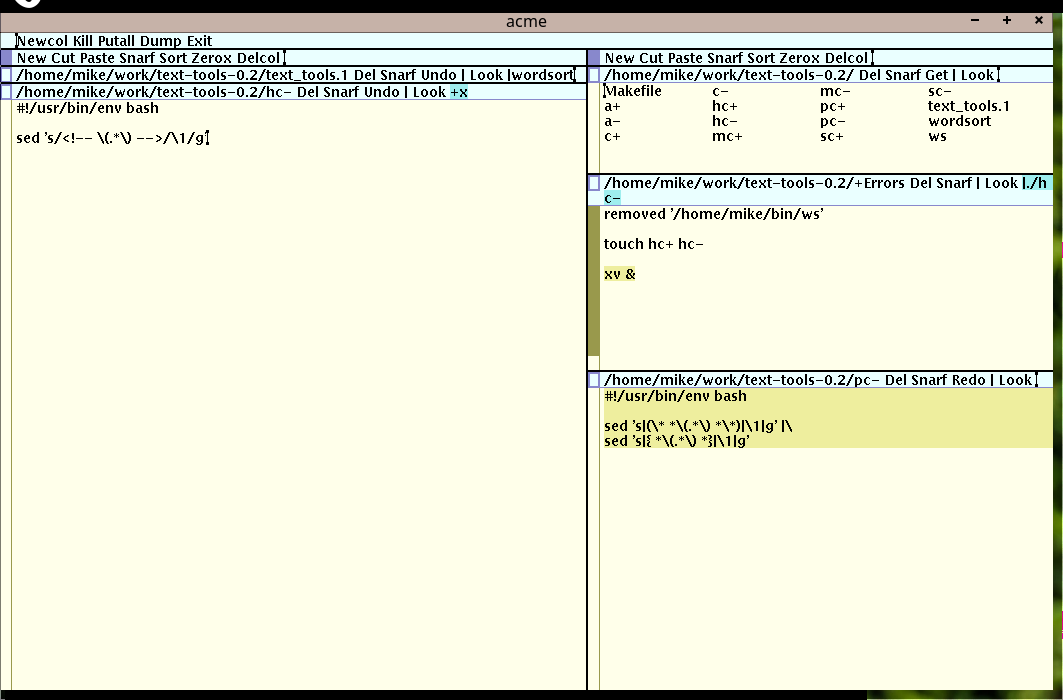
Task: Click Look in the pc- window tag
Action: 1015,379
